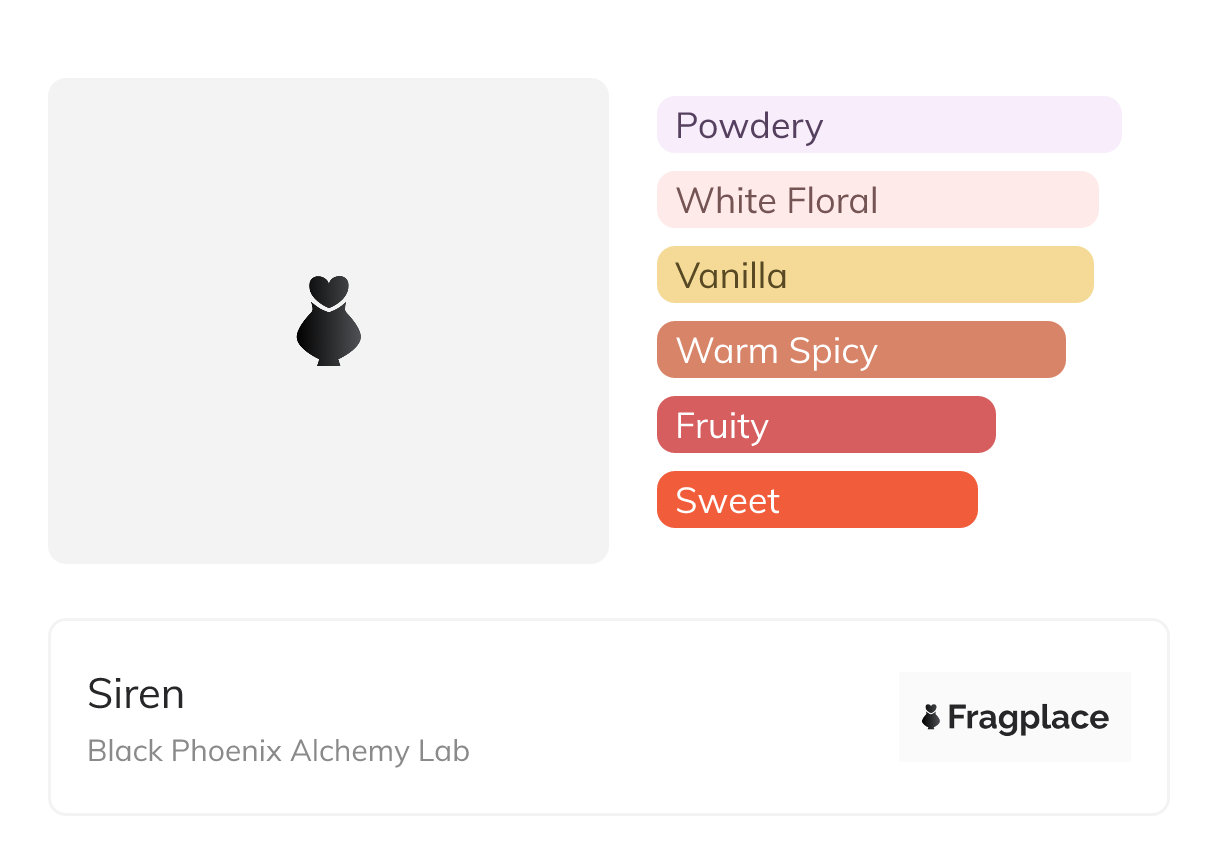Click the 'Fruity' text label
Screen dimensions: 1218x864
click(722, 427)
